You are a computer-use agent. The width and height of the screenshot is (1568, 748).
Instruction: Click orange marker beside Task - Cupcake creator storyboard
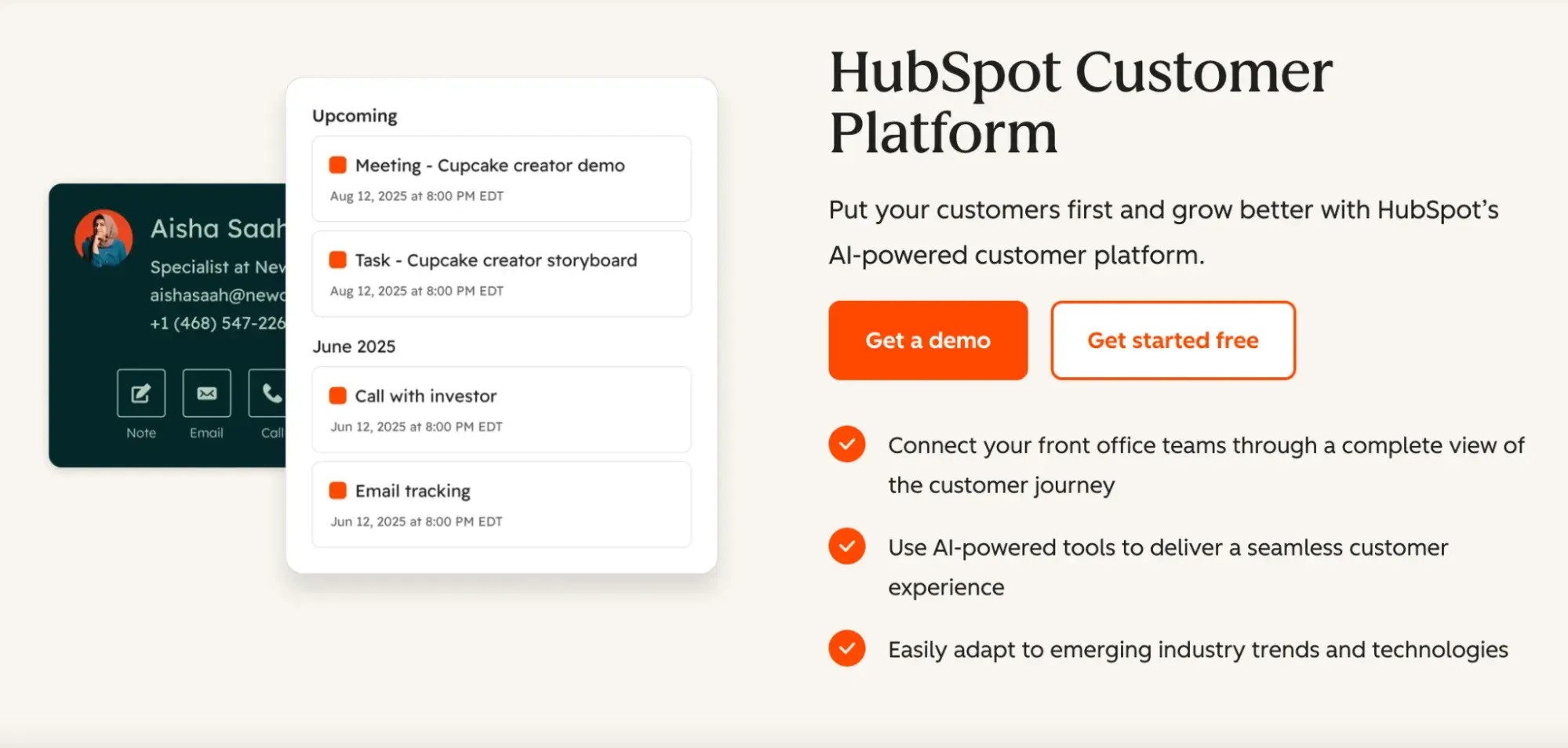(337, 259)
